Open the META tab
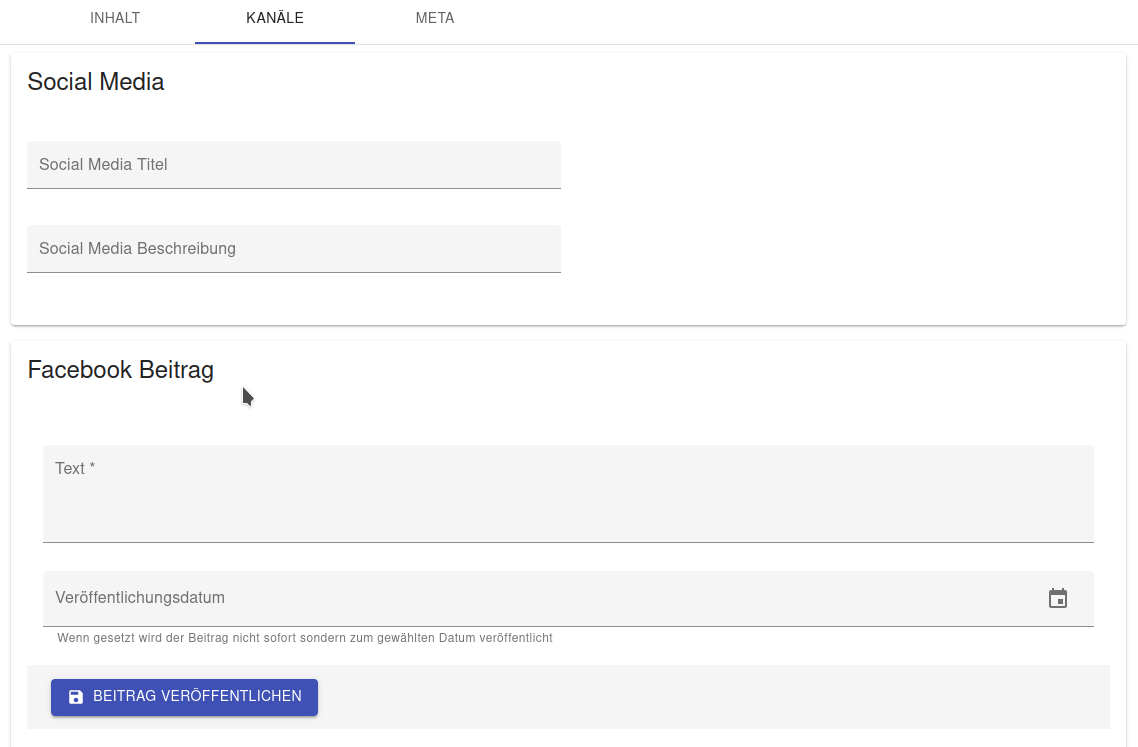The height and width of the screenshot is (747, 1138). tap(435, 18)
